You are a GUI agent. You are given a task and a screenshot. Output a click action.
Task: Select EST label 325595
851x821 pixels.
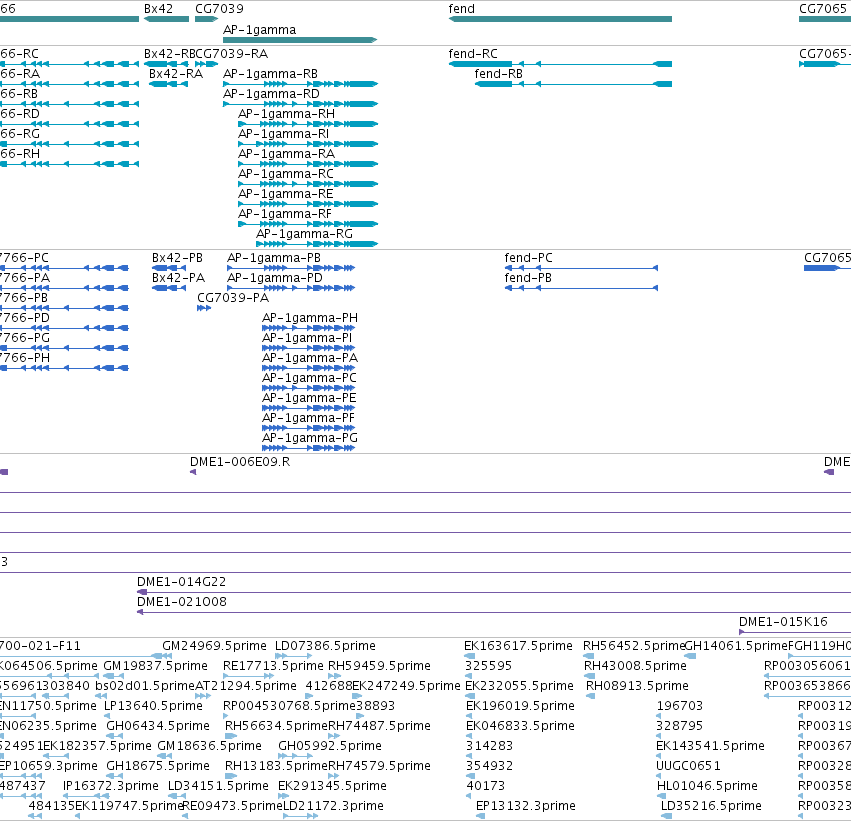coord(488,666)
